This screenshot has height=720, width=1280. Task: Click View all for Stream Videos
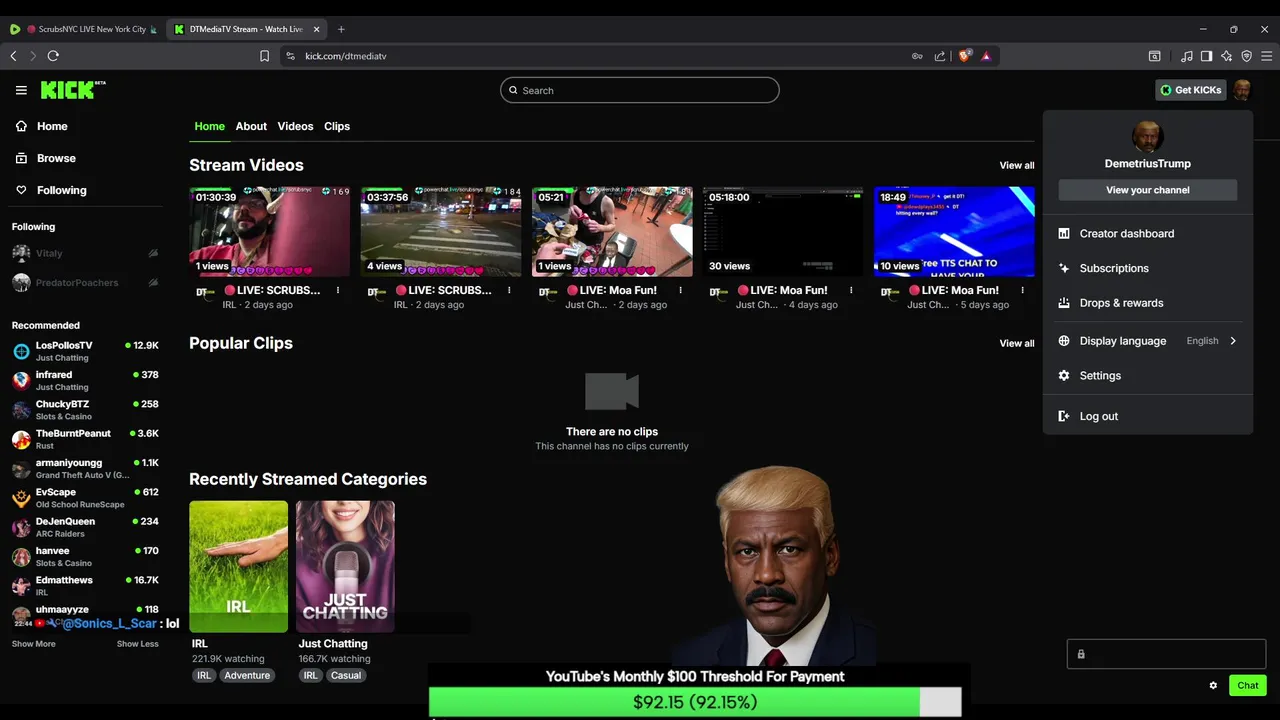coord(1017,165)
